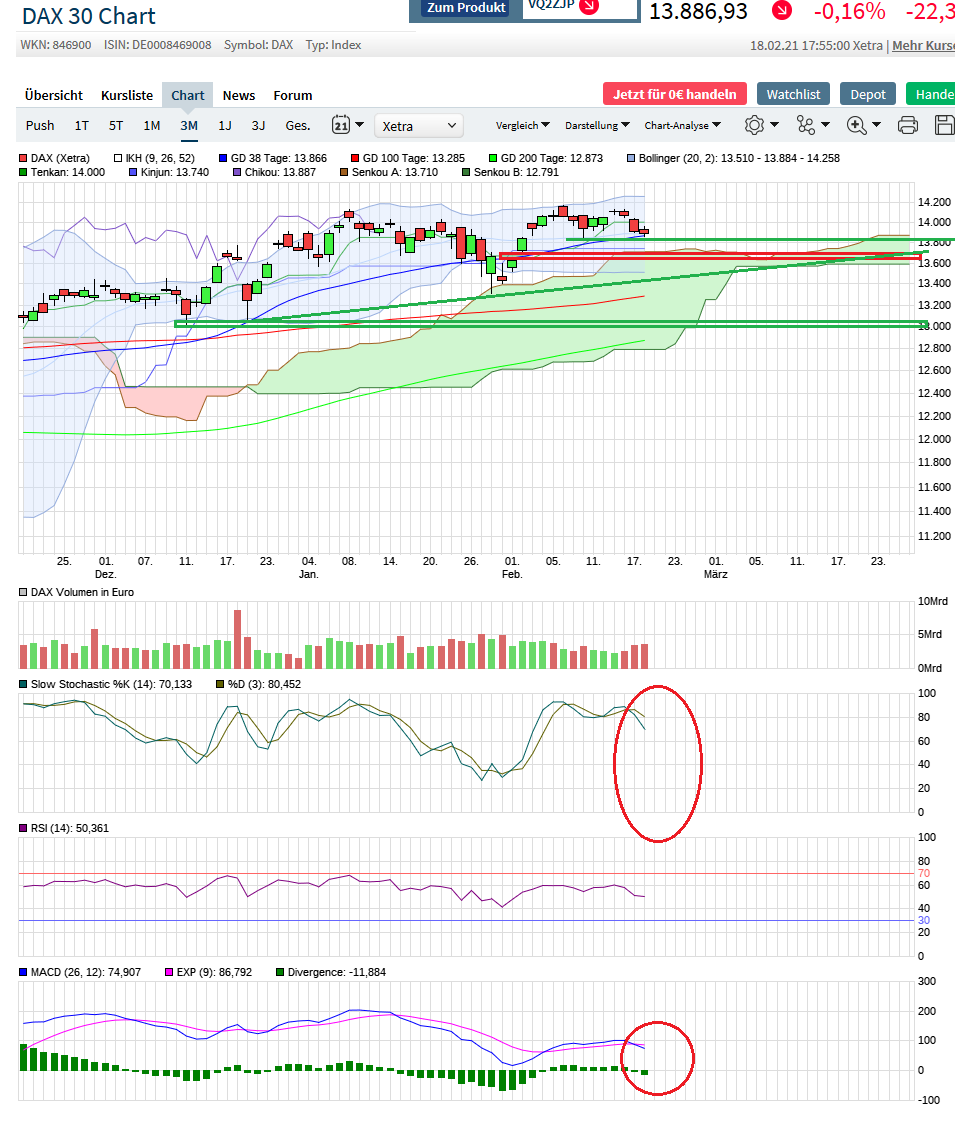
Task: Open the chart settings gear icon
Action: (754, 125)
